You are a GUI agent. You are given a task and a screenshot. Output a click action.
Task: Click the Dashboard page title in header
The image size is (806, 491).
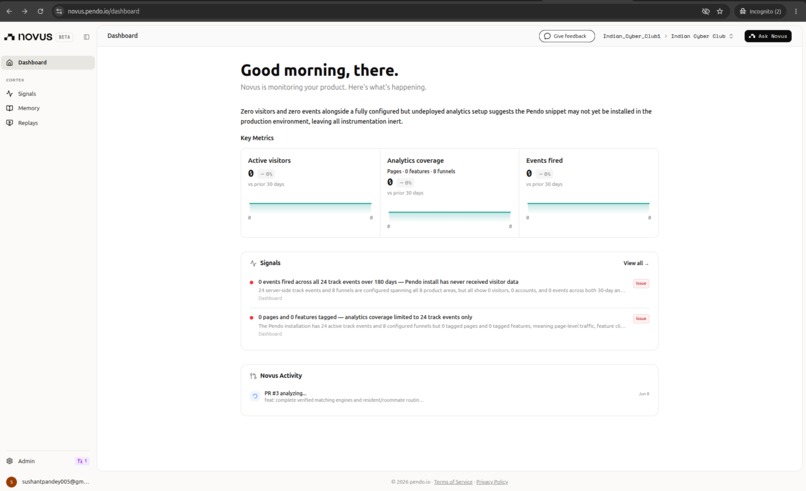(x=122, y=35)
